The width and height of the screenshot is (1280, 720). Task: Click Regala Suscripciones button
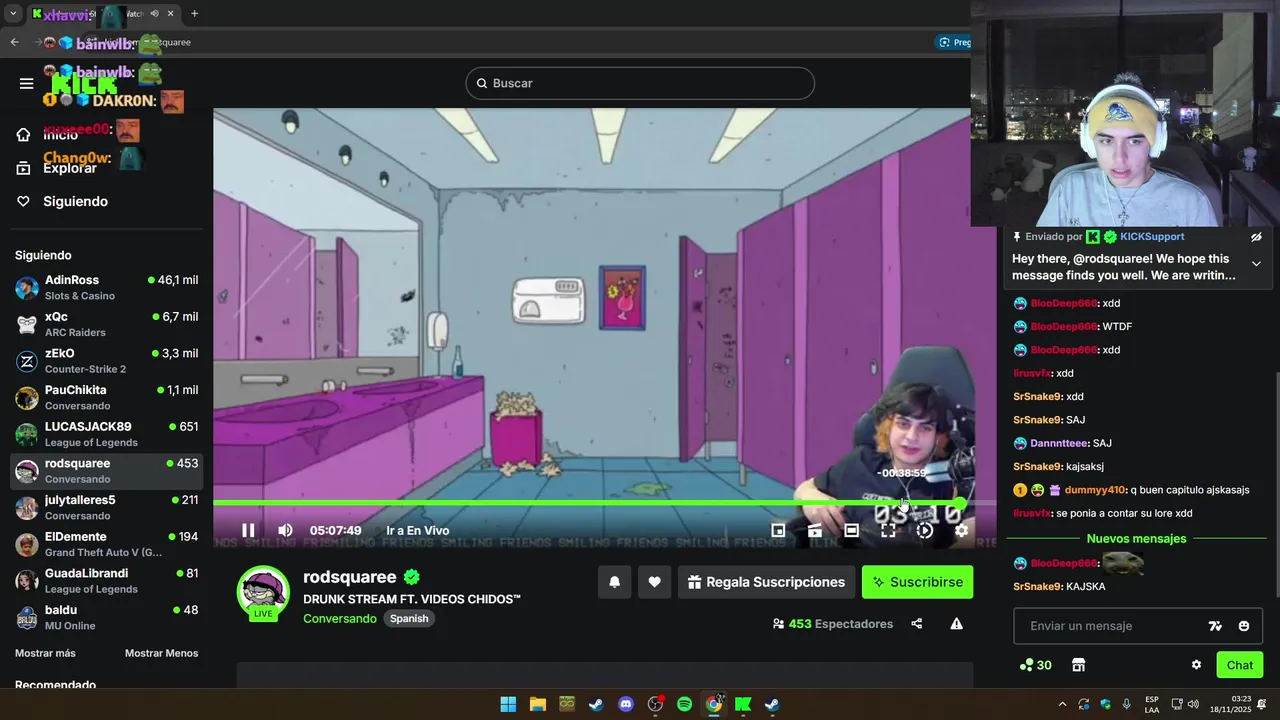tap(766, 582)
